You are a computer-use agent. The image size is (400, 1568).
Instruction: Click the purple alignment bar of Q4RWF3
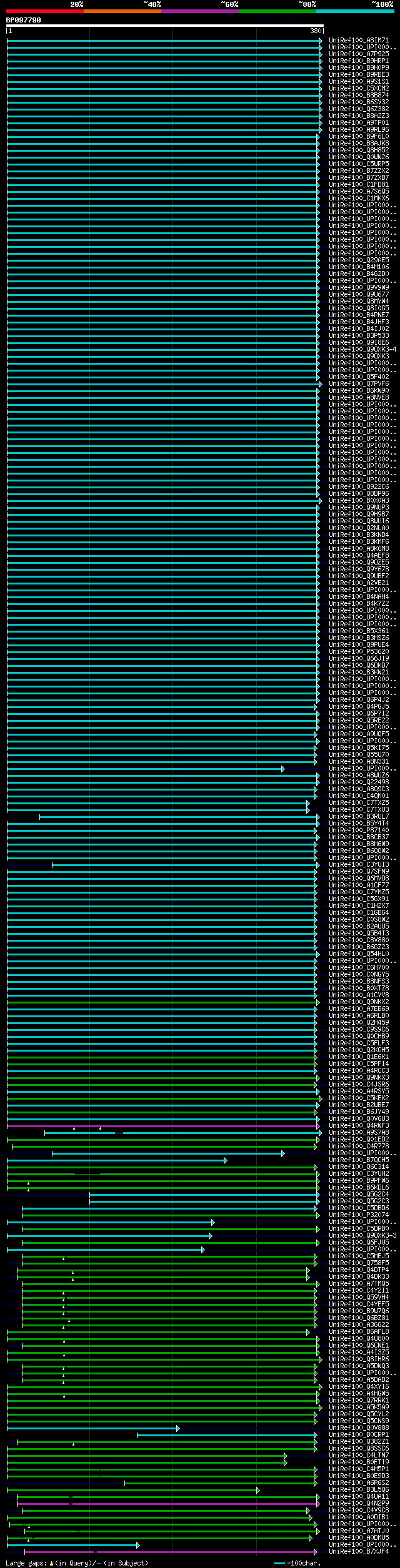click(163, 1127)
